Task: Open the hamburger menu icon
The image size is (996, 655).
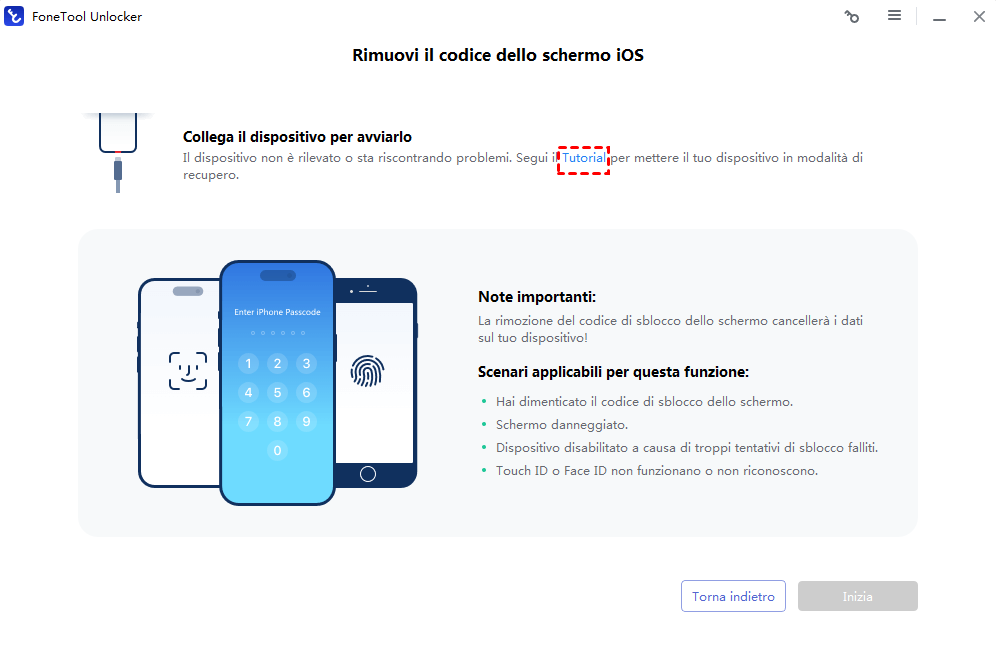Action: coord(894,15)
